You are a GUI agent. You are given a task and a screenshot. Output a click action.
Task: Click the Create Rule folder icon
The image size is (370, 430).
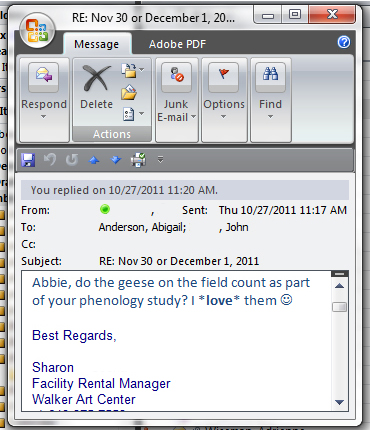point(129,92)
